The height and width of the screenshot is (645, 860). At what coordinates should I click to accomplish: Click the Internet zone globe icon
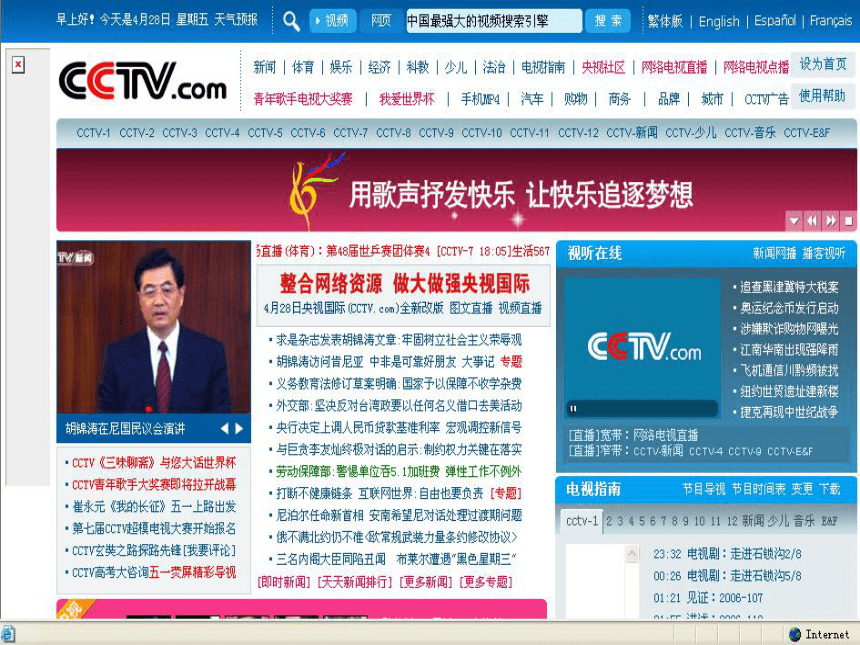point(795,635)
